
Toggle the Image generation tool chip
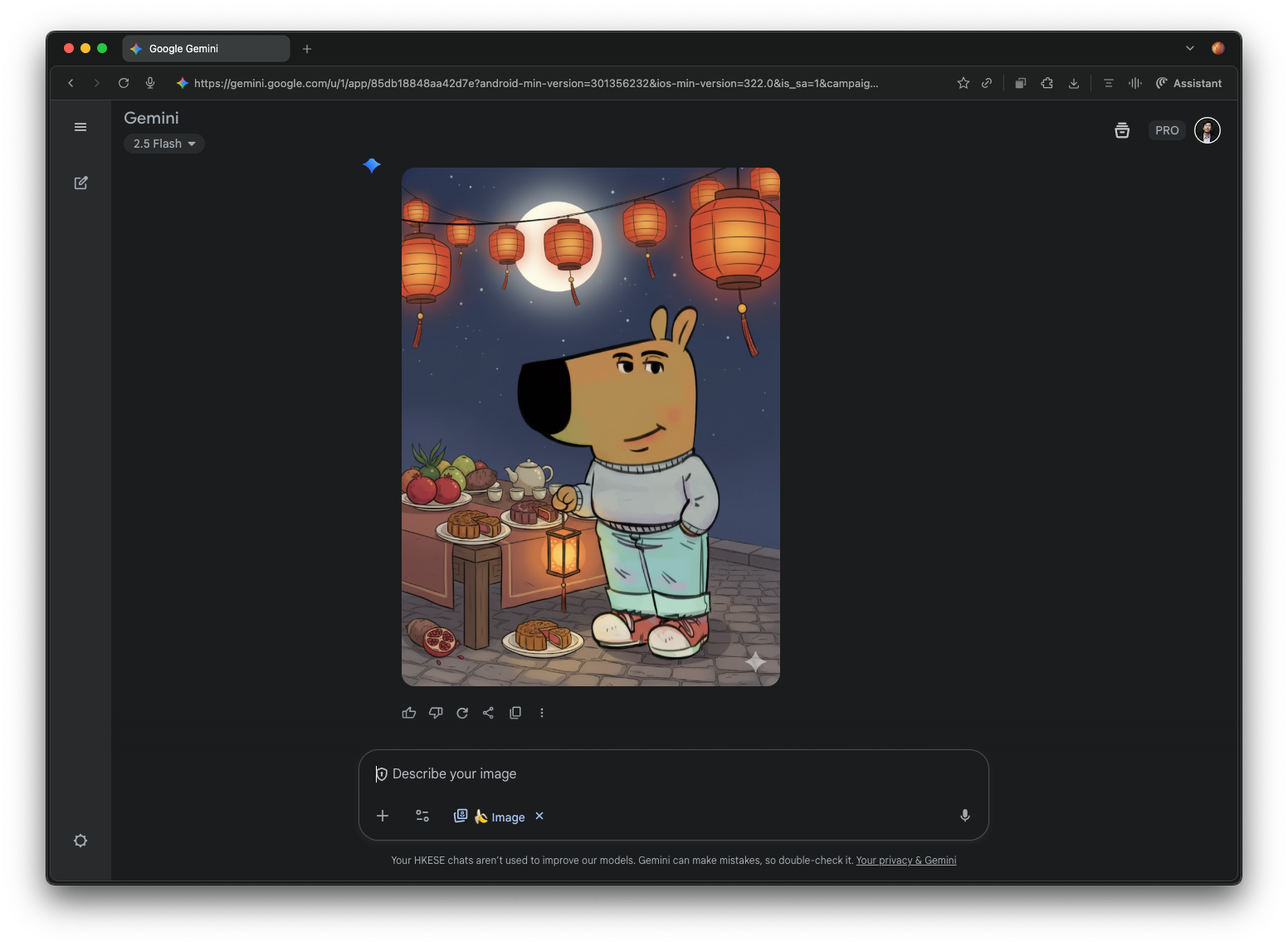coord(490,817)
